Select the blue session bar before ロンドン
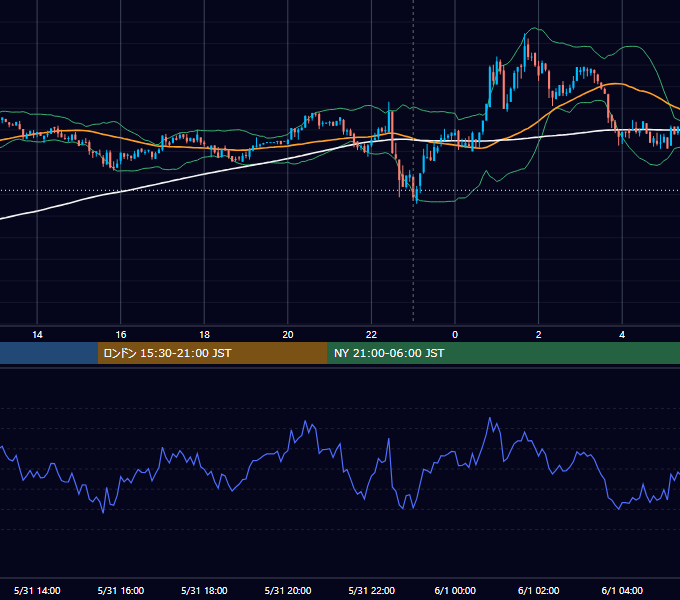 click(x=49, y=353)
